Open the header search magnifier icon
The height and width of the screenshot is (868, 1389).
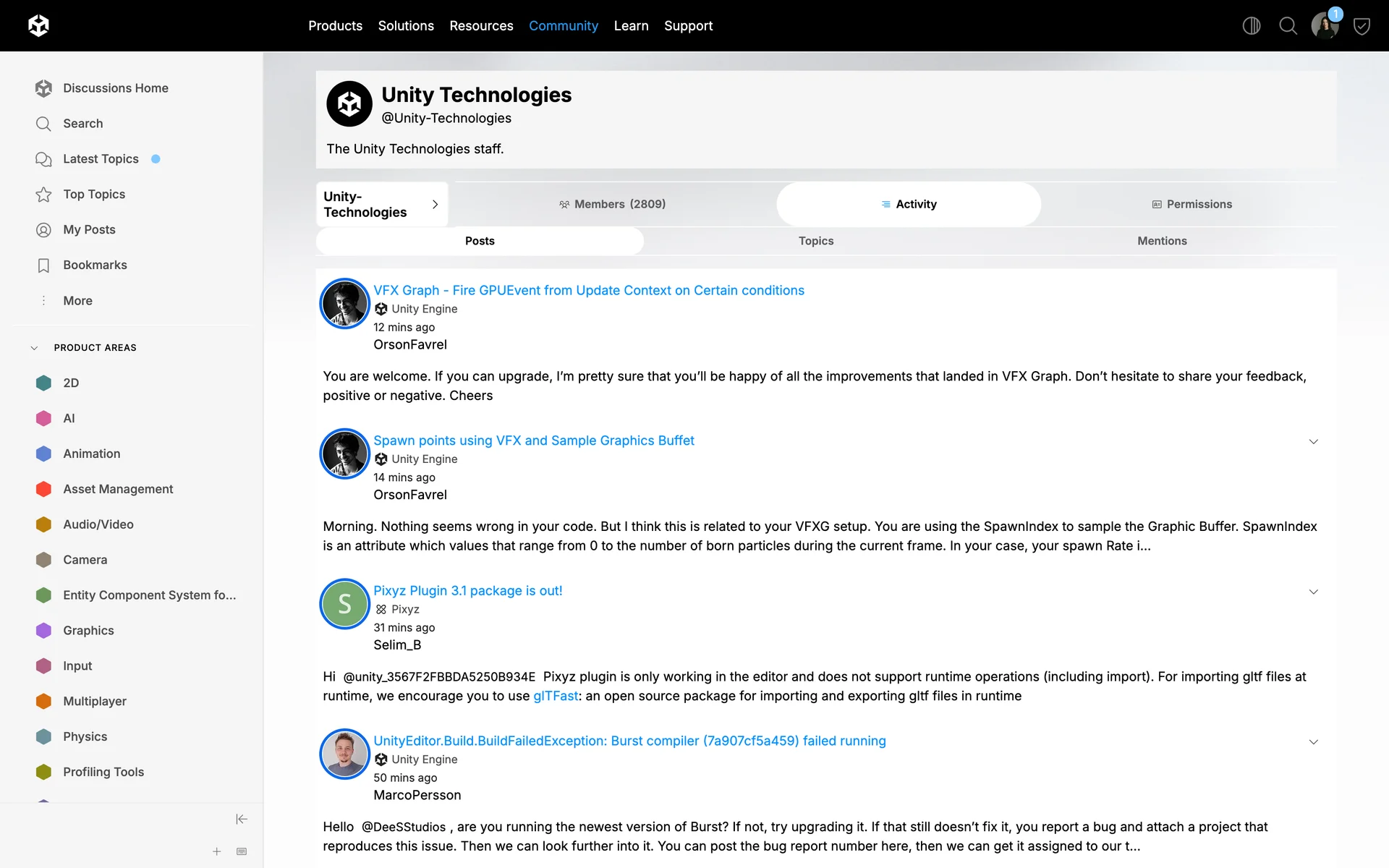(1288, 26)
